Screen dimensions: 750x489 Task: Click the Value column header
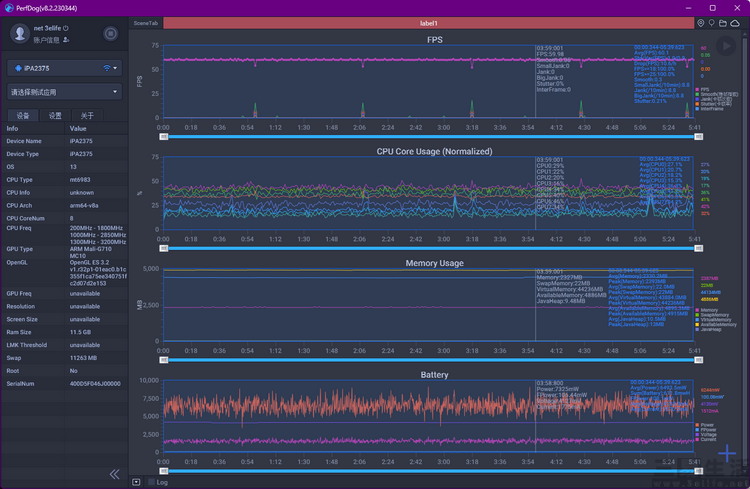click(78, 129)
